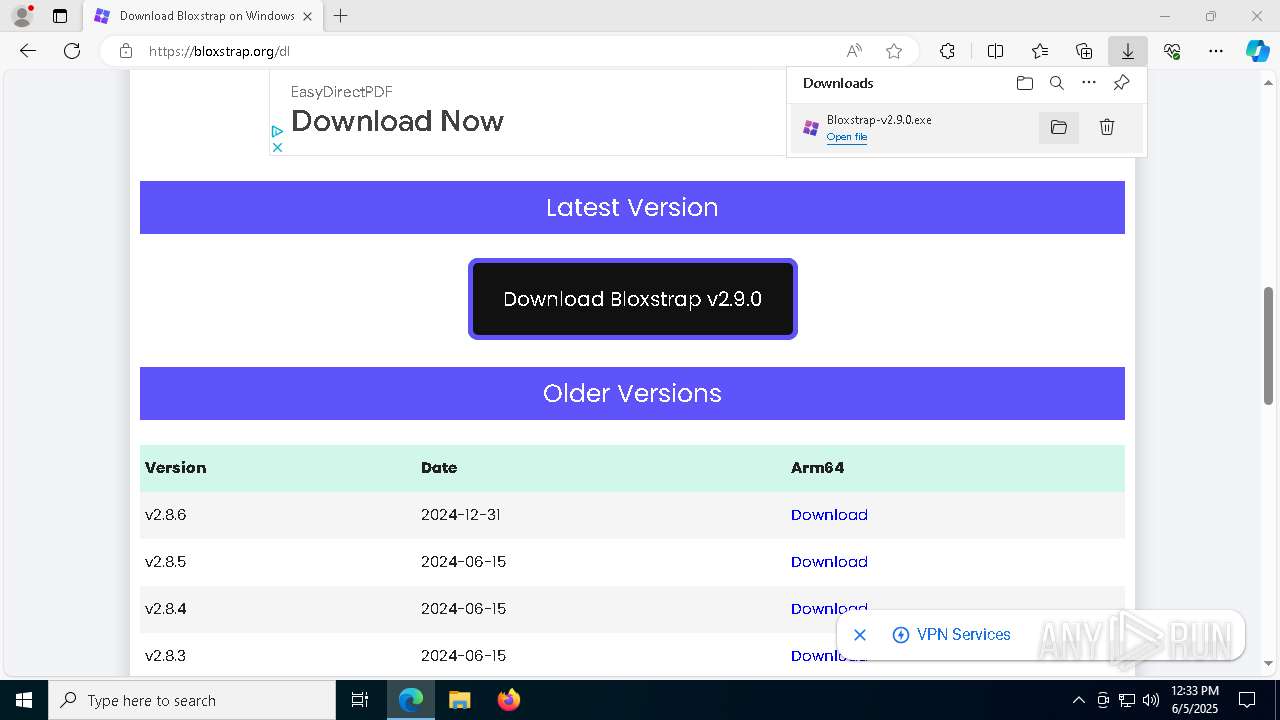Download v2.8.5 Arm64 build

pos(829,562)
